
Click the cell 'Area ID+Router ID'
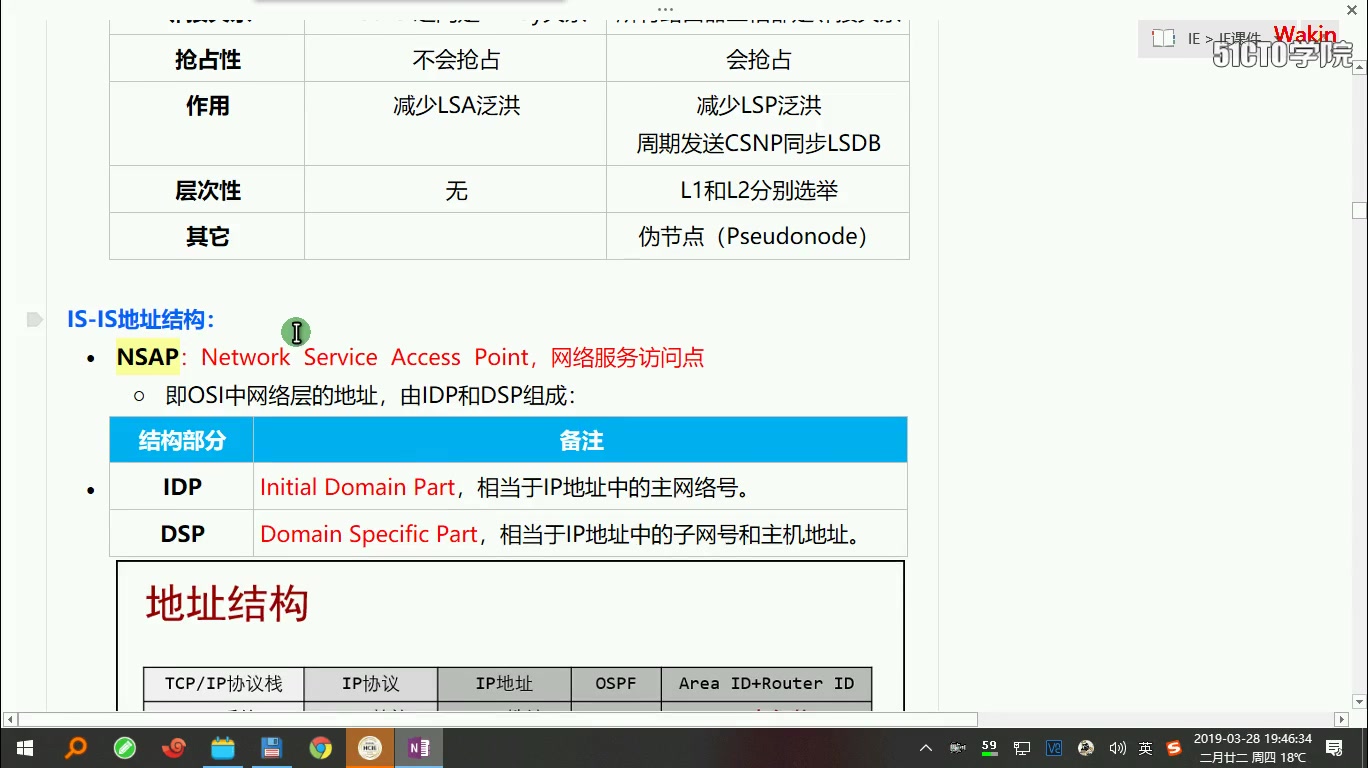(766, 684)
